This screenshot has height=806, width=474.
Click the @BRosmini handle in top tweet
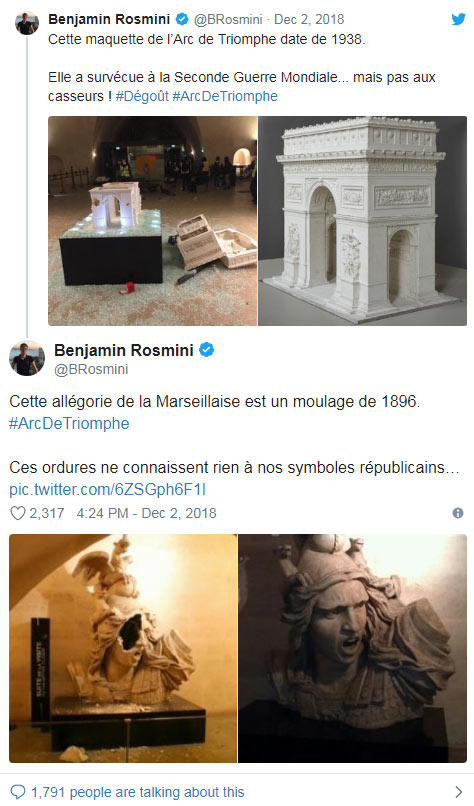(228, 20)
